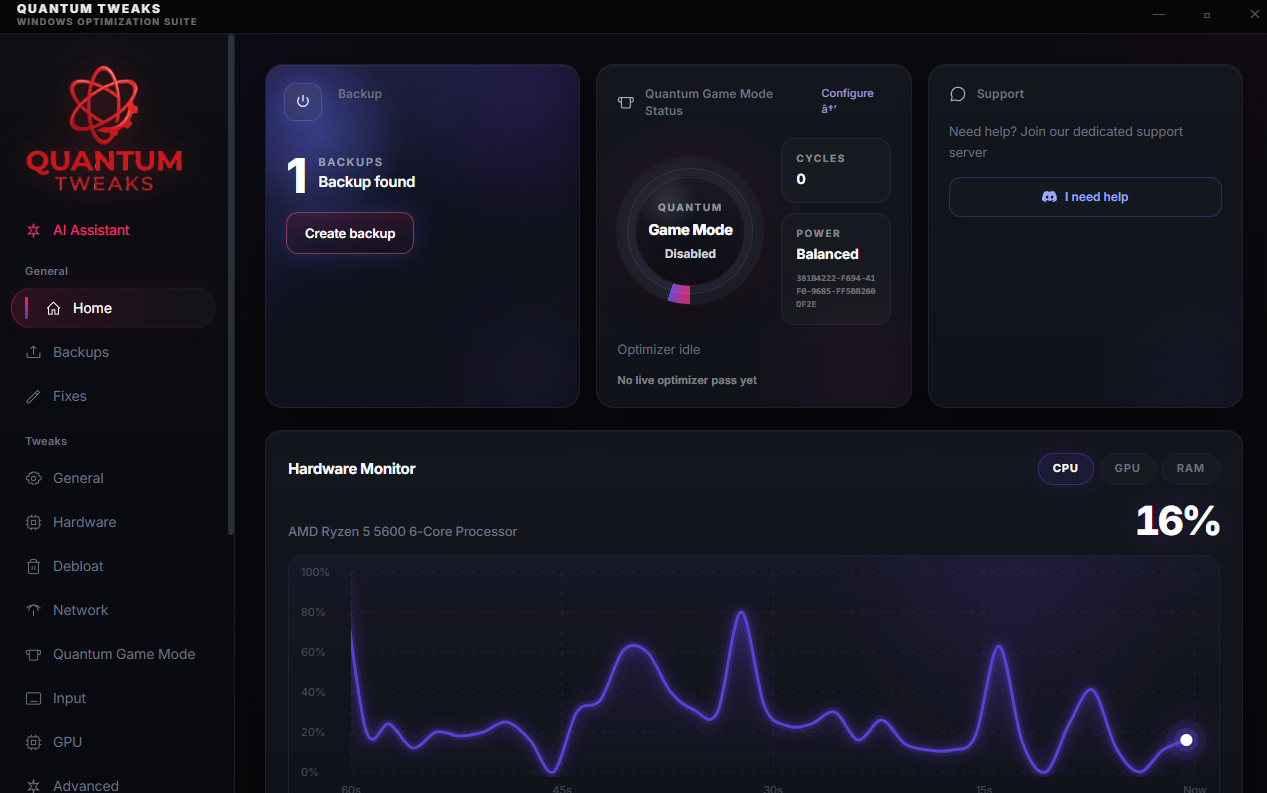1267x793 pixels.
Task: Close the Quantum Tweaks window
Action: 1254,15
